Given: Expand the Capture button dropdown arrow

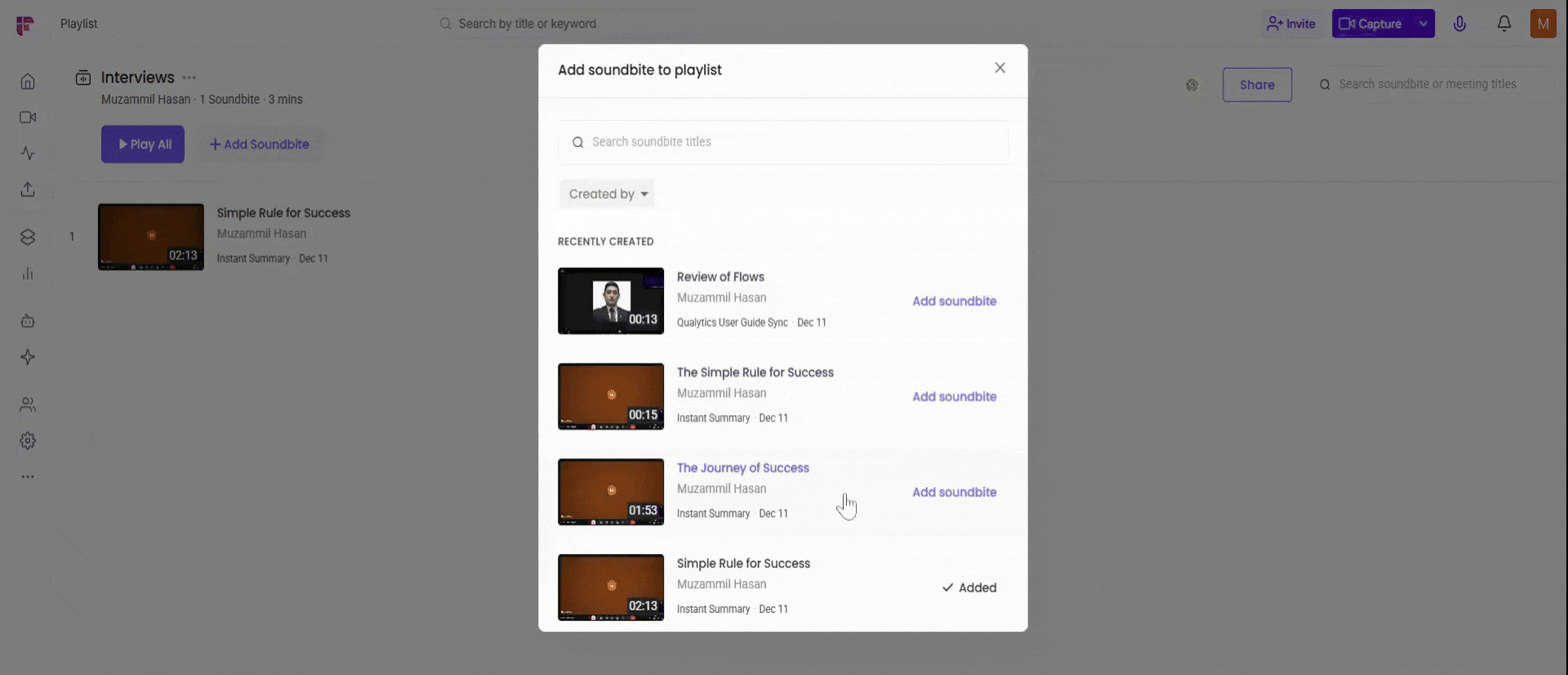Looking at the screenshot, I should coord(1423,24).
